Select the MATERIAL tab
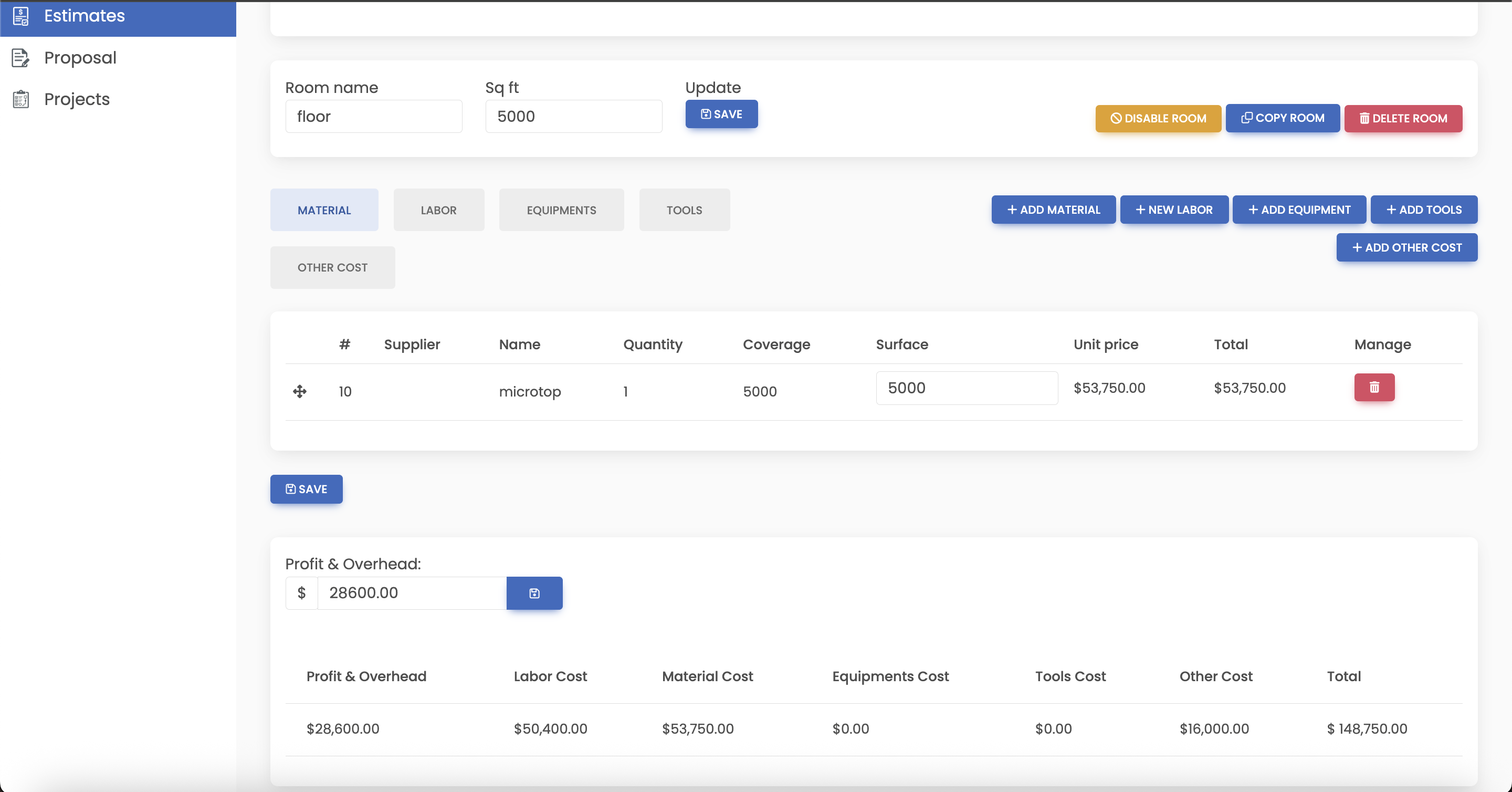Viewport: 1512px width, 792px height. pyautogui.click(x=324, y=210)
